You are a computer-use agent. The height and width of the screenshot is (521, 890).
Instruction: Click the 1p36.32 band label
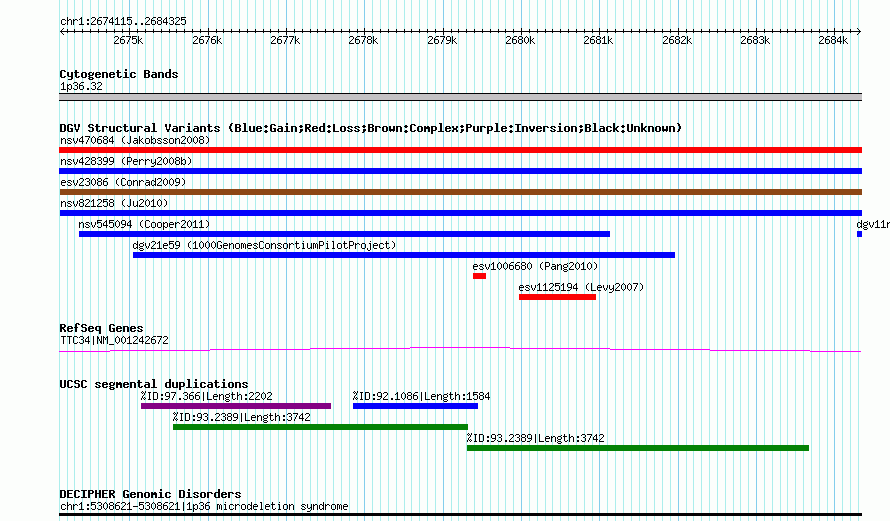pyautogui.click(x=81, y=86)
